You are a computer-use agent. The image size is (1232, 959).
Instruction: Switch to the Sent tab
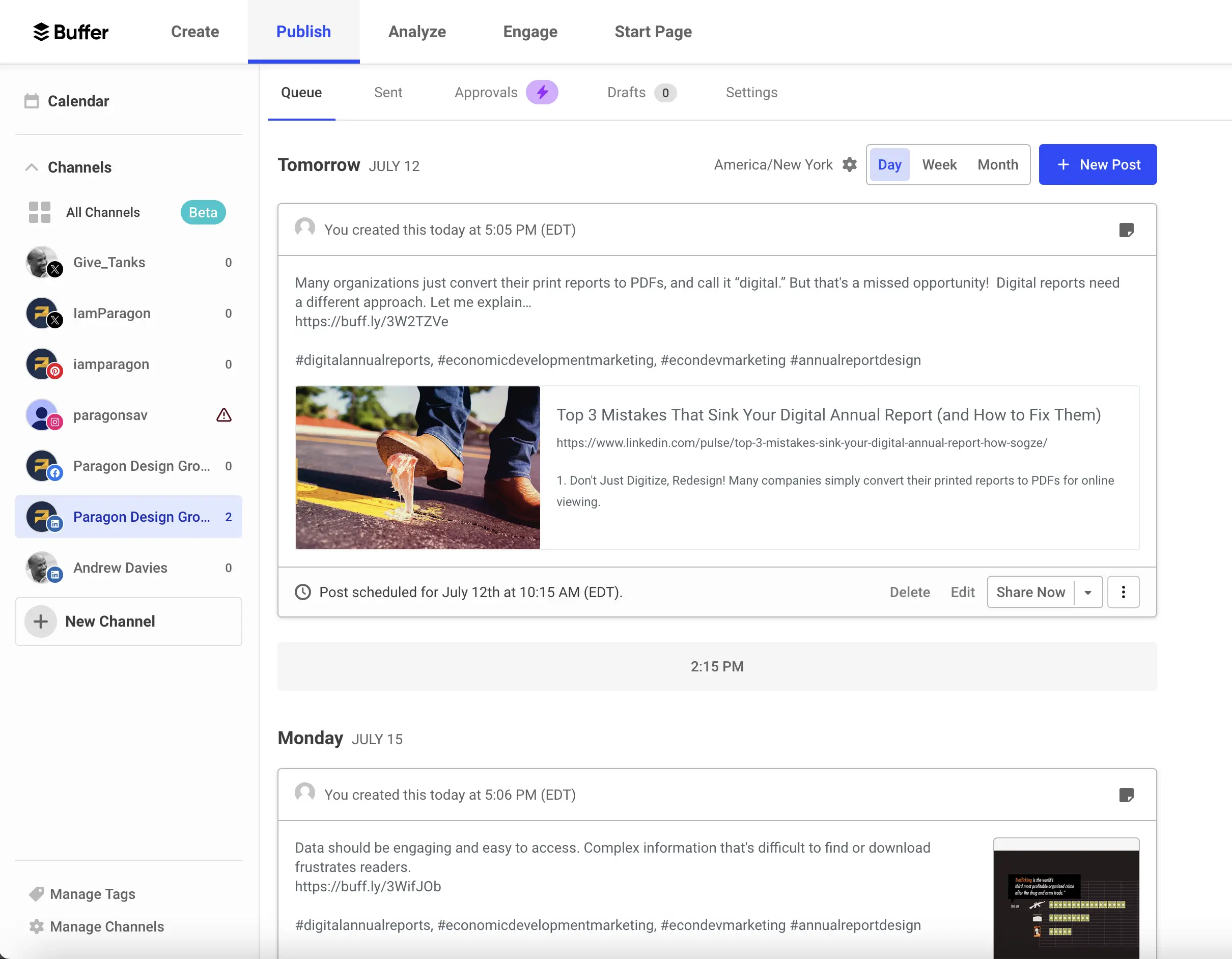388,92
